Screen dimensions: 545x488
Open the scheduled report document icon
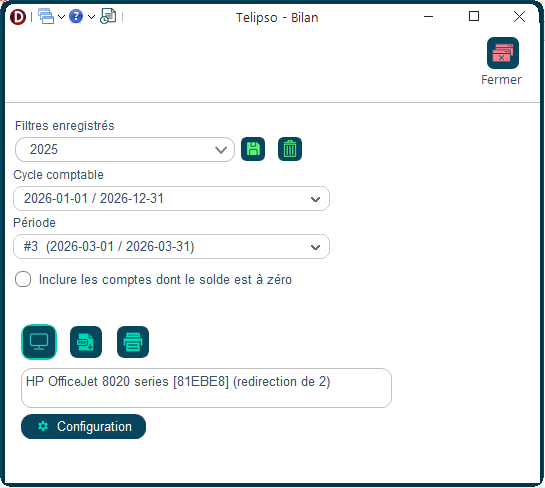[x=108, y=16]
